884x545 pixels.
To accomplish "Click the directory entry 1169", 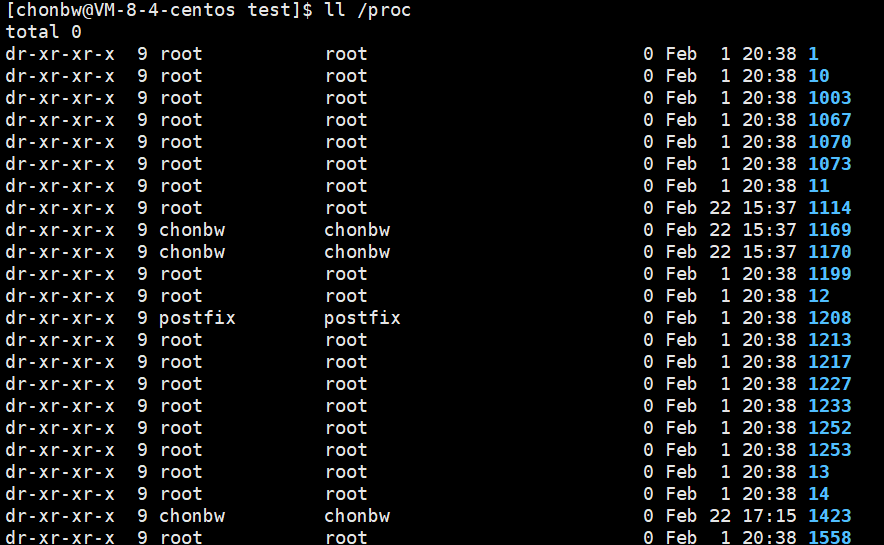I will coord(829,230).
